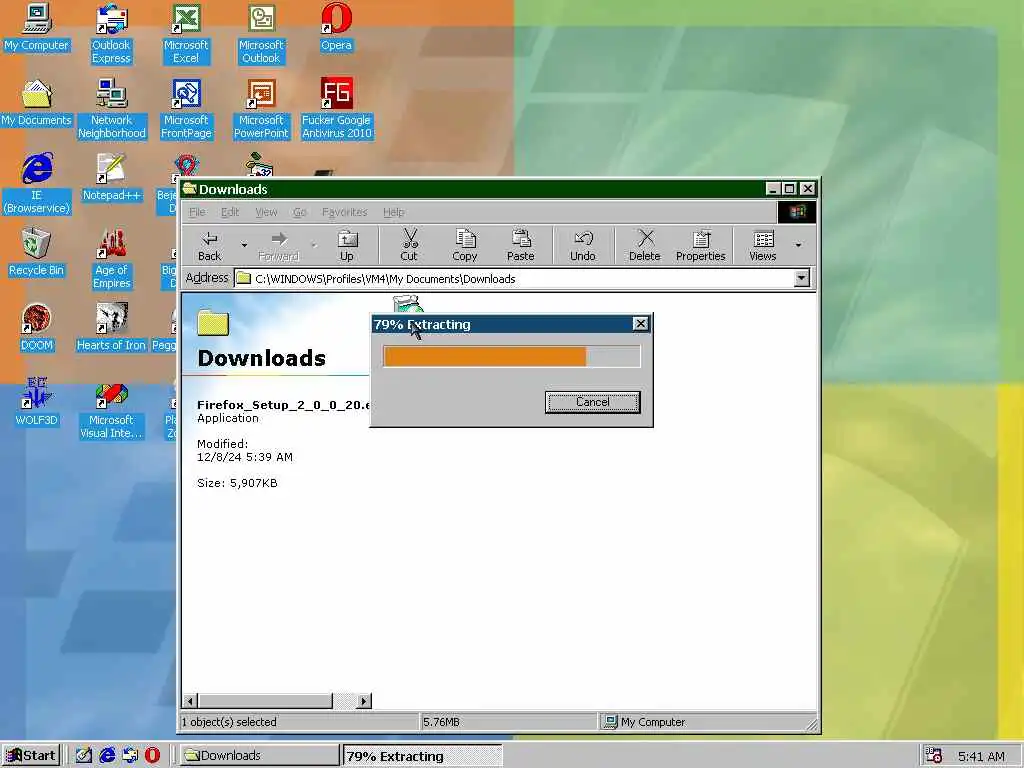Open Microsoft Outlook desktop shortcut
The width and height of the screenshot is (1024, 768).
[x=261, y=34]
